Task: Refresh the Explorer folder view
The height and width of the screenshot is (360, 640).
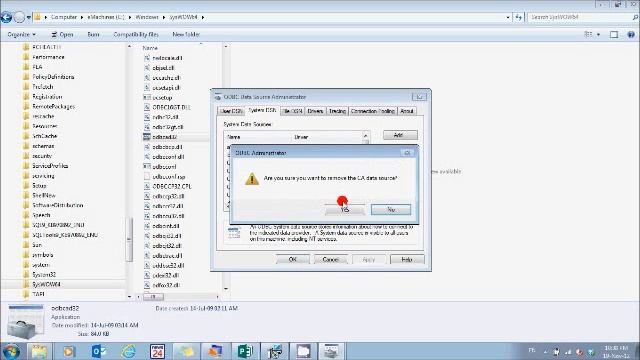Action: pyautogui.click(x=518, y=17)
